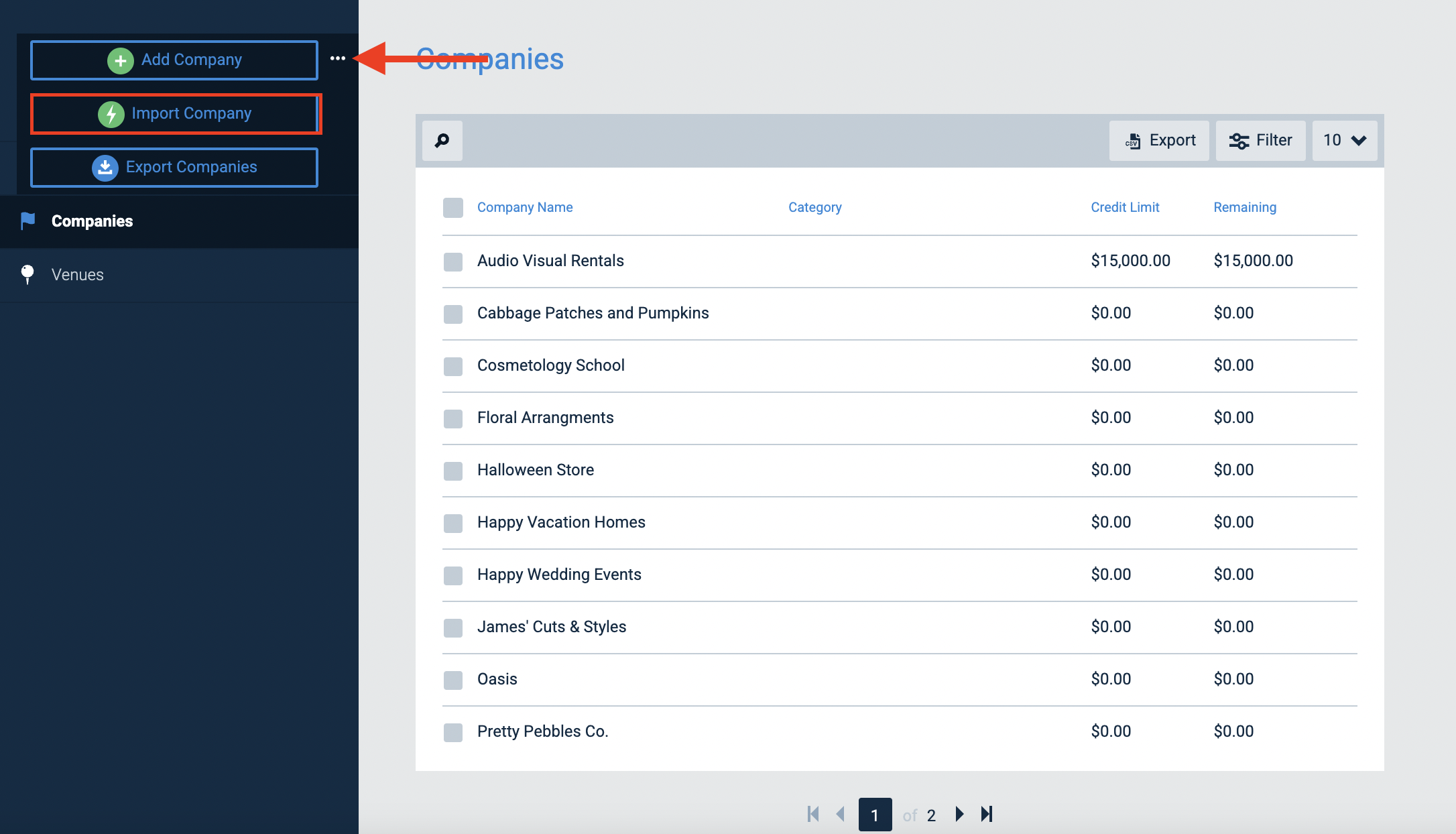The width and height of the screenshot is (1456, 834).
Task: Check the Audio Visual Rentals row checkbox
Action: point(453,261)
